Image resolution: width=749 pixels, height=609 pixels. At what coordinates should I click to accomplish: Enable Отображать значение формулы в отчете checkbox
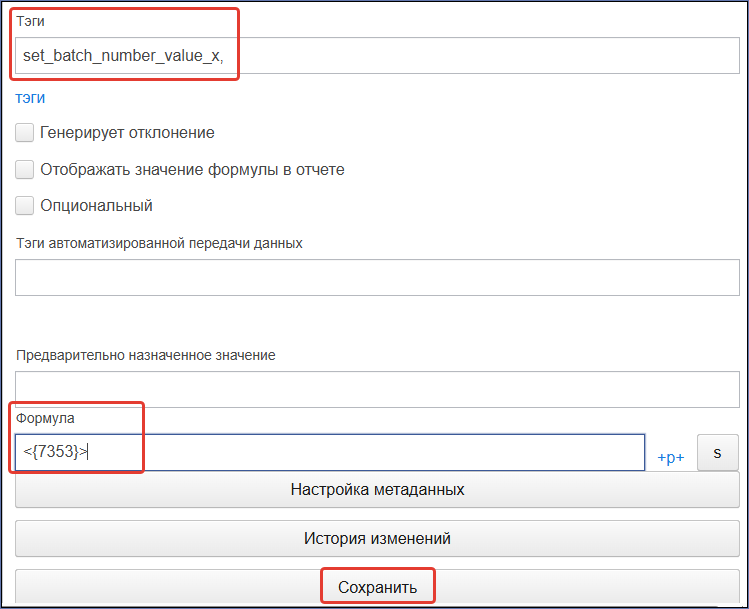[x=24, y=169]
